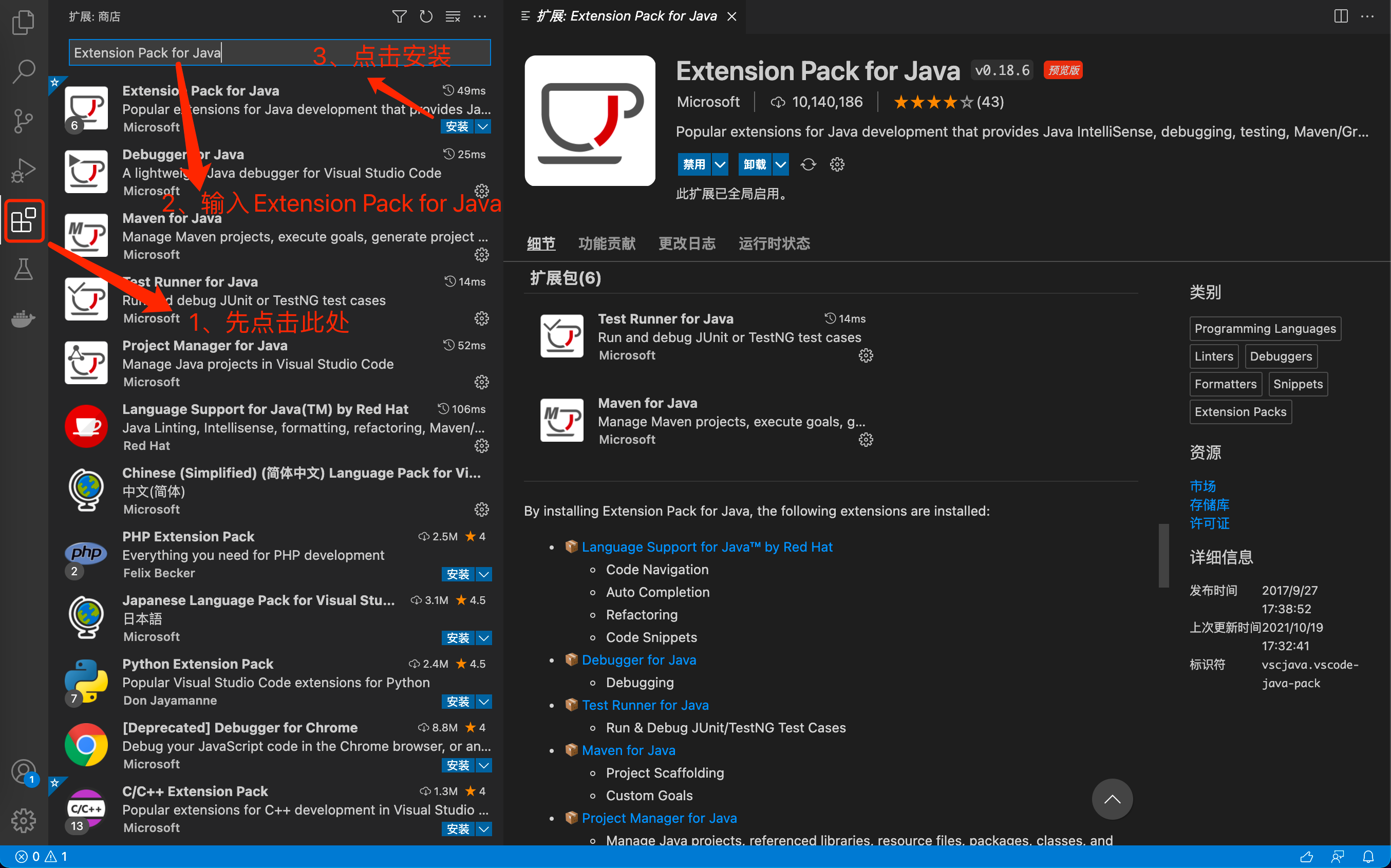
Task: Expand install options for Debugger for Chrome
Action: (484, 765)
